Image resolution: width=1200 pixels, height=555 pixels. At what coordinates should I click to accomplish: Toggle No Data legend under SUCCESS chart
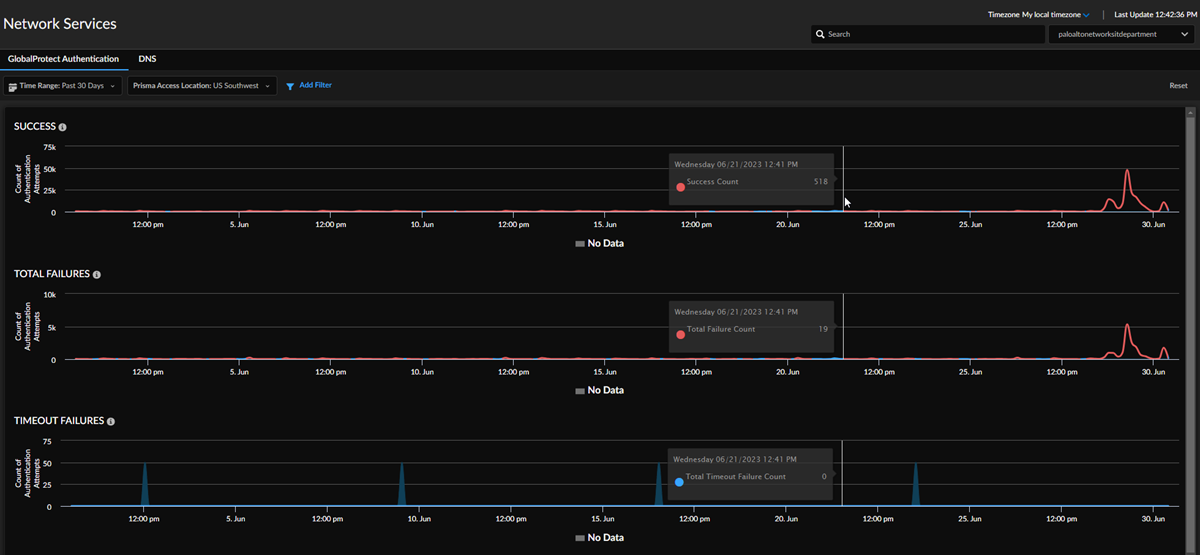point(599,243)
